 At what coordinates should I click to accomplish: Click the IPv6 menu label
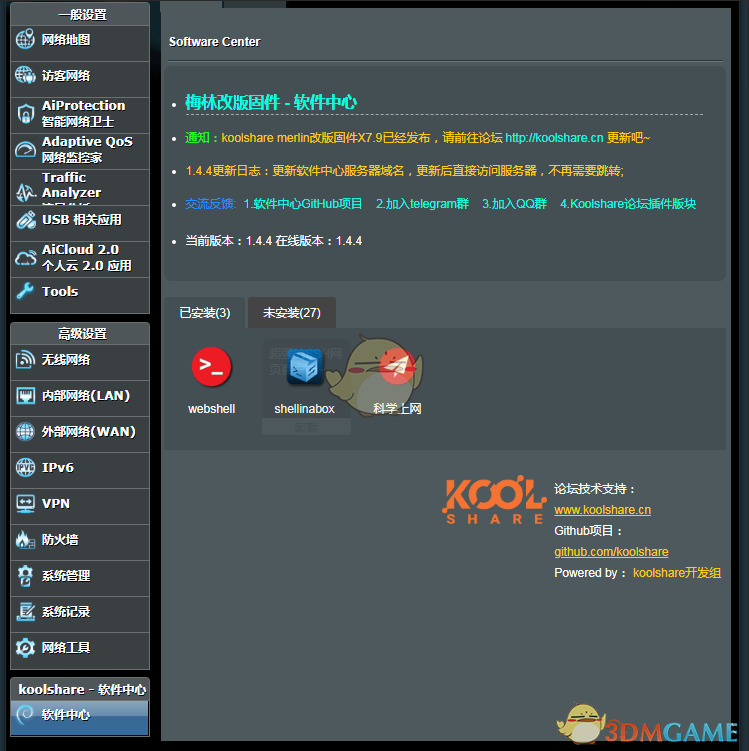(x=57, y=467)
